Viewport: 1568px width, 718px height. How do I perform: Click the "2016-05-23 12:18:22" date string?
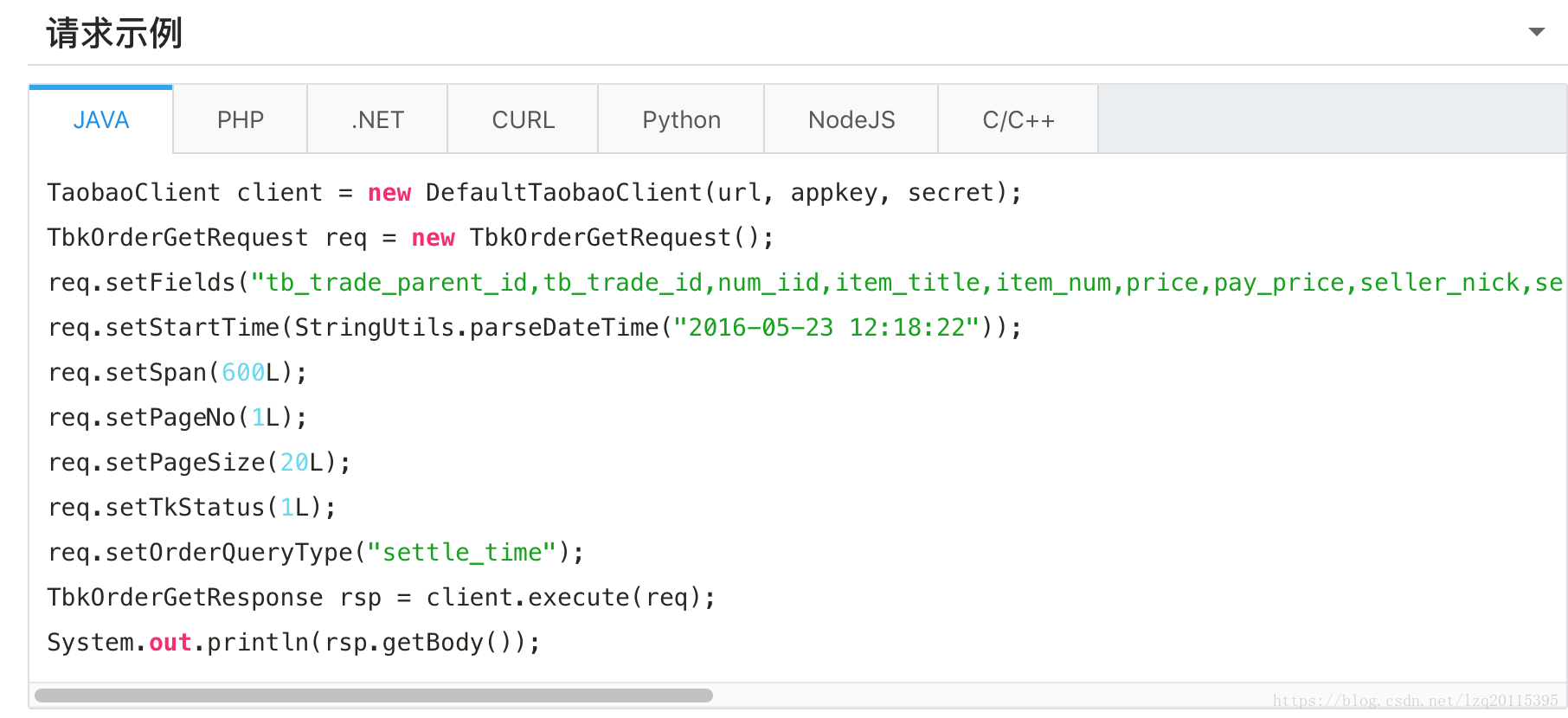tap(826, 327)
